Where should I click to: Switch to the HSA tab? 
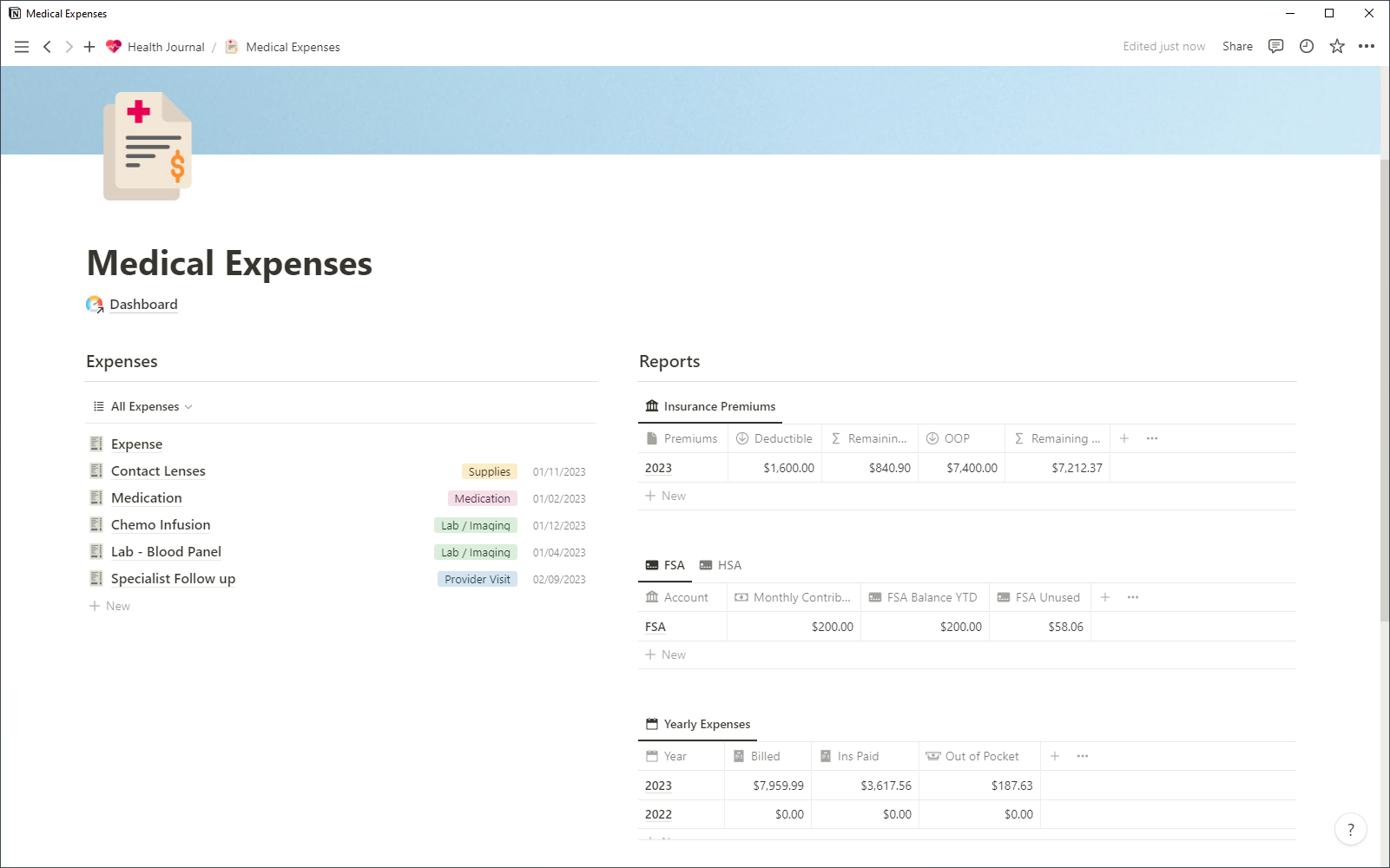tap(729, 565)
